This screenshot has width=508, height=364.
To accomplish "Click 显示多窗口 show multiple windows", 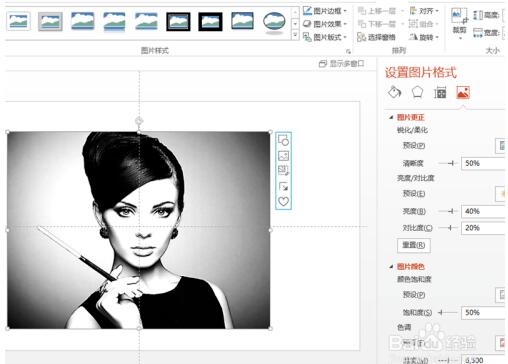I will (342, 63).
